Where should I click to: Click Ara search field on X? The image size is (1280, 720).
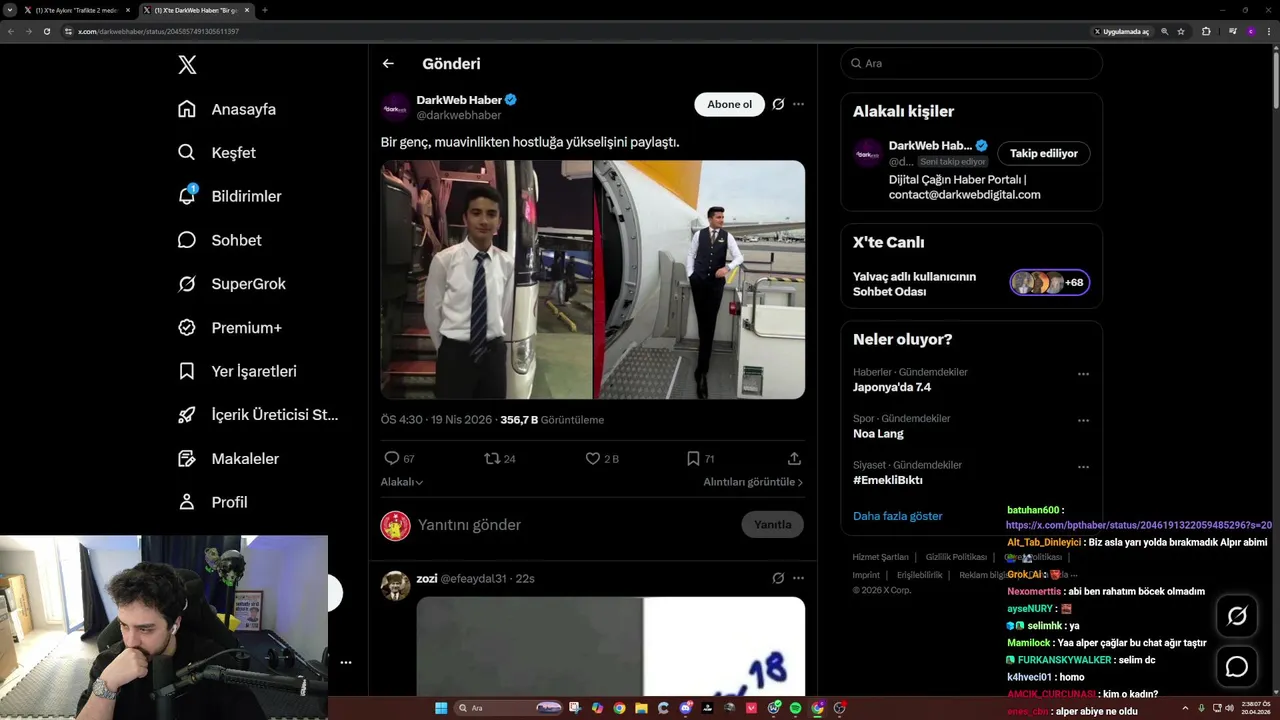click(x=971, y=63)
